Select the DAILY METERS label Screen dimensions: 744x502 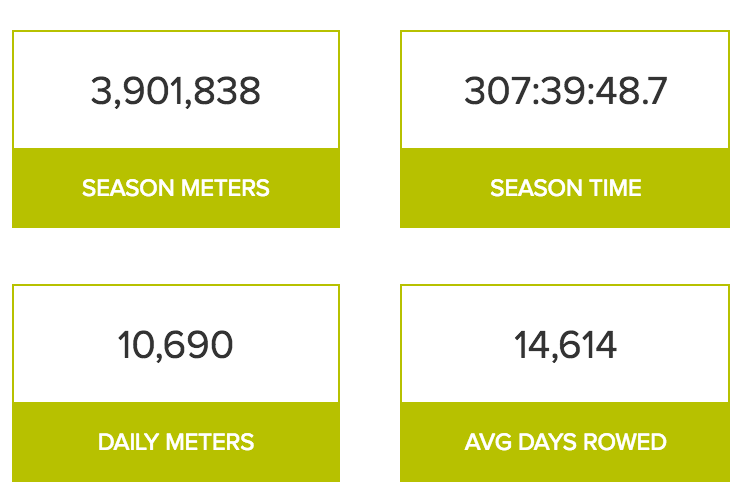click(x=176, y=442)
